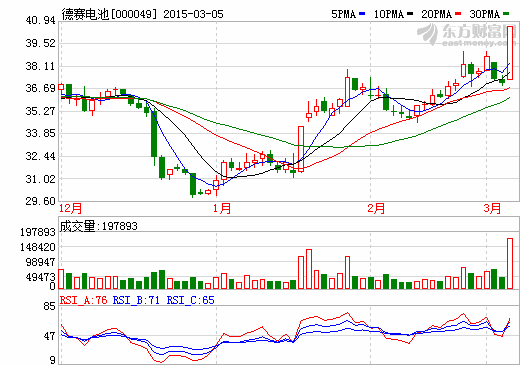This screenshot has width=520, height=365.
Task: Click the 5PMA legend label
Action: point(344,14)
